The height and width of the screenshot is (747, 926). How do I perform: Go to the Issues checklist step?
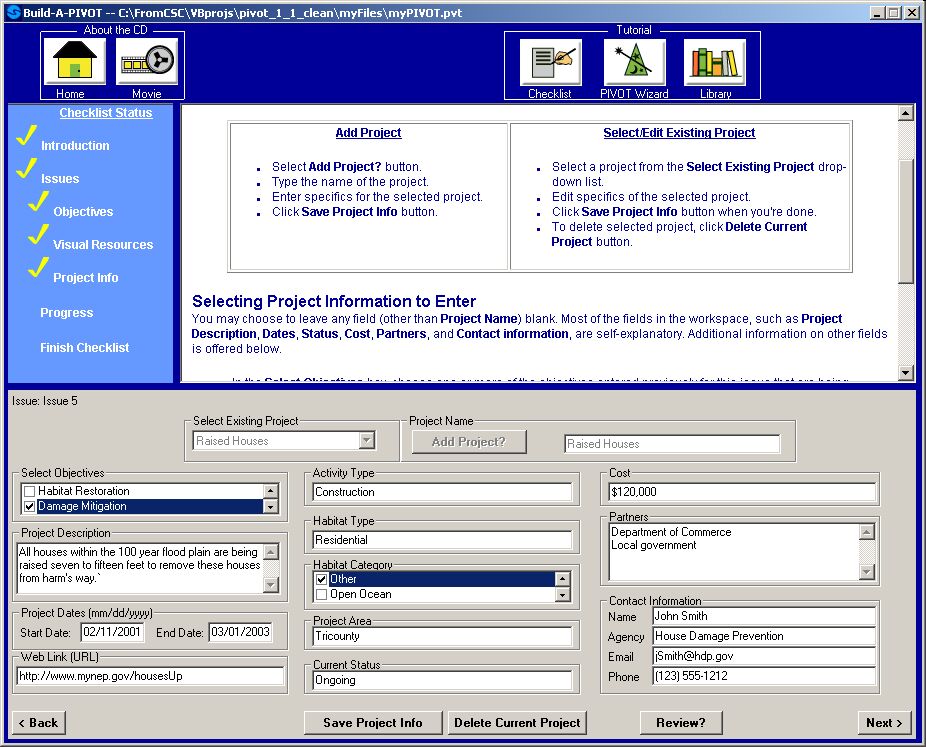(x=60, y=179)
